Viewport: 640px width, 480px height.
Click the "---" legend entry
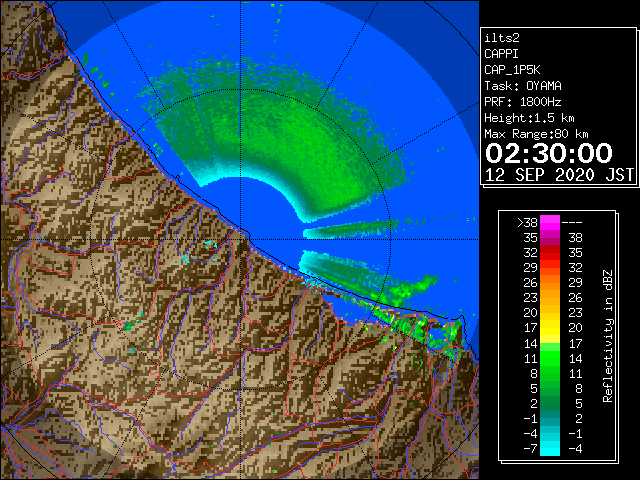coord(572,223)
